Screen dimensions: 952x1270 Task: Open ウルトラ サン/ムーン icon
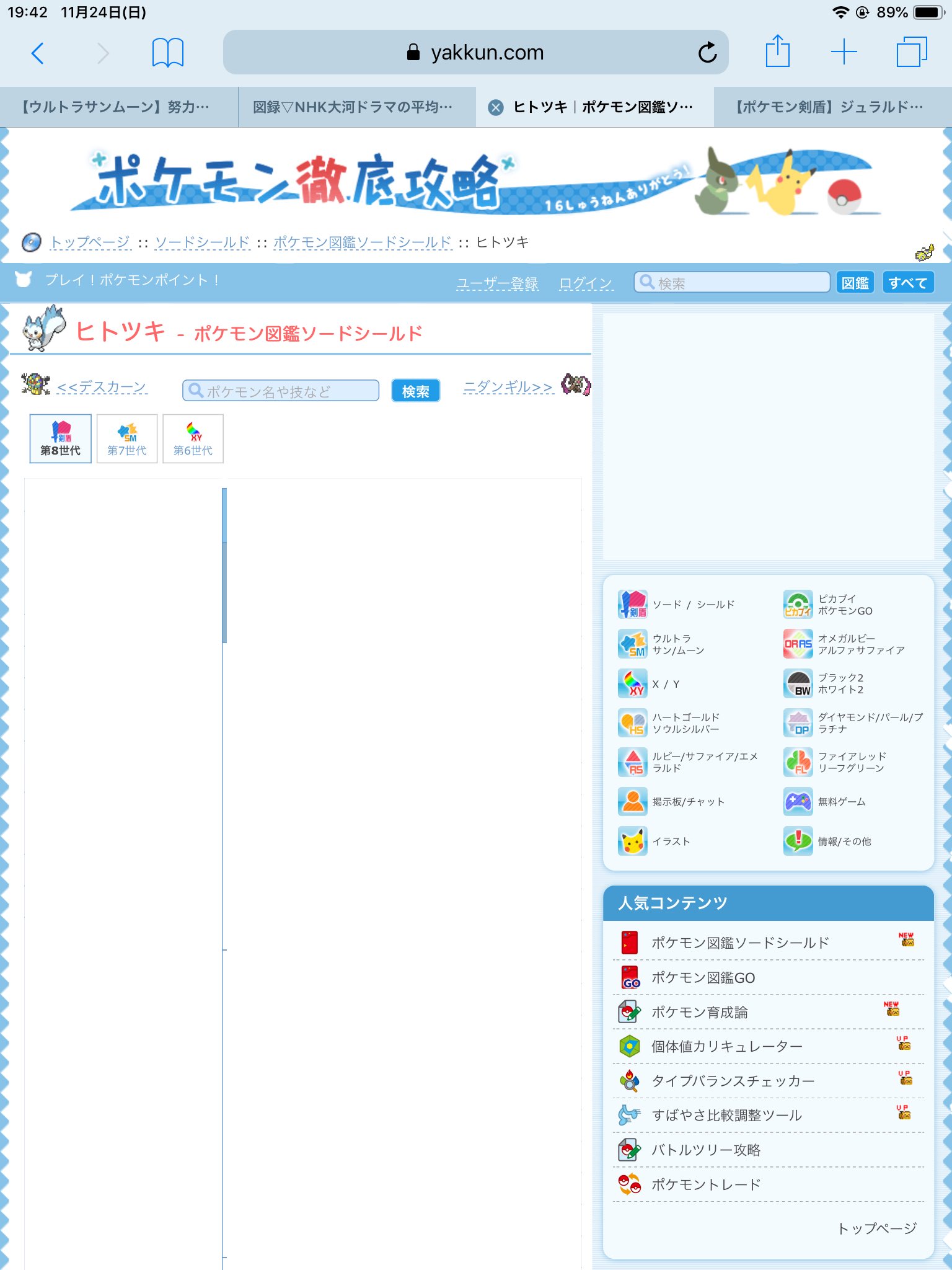(632, 644)
